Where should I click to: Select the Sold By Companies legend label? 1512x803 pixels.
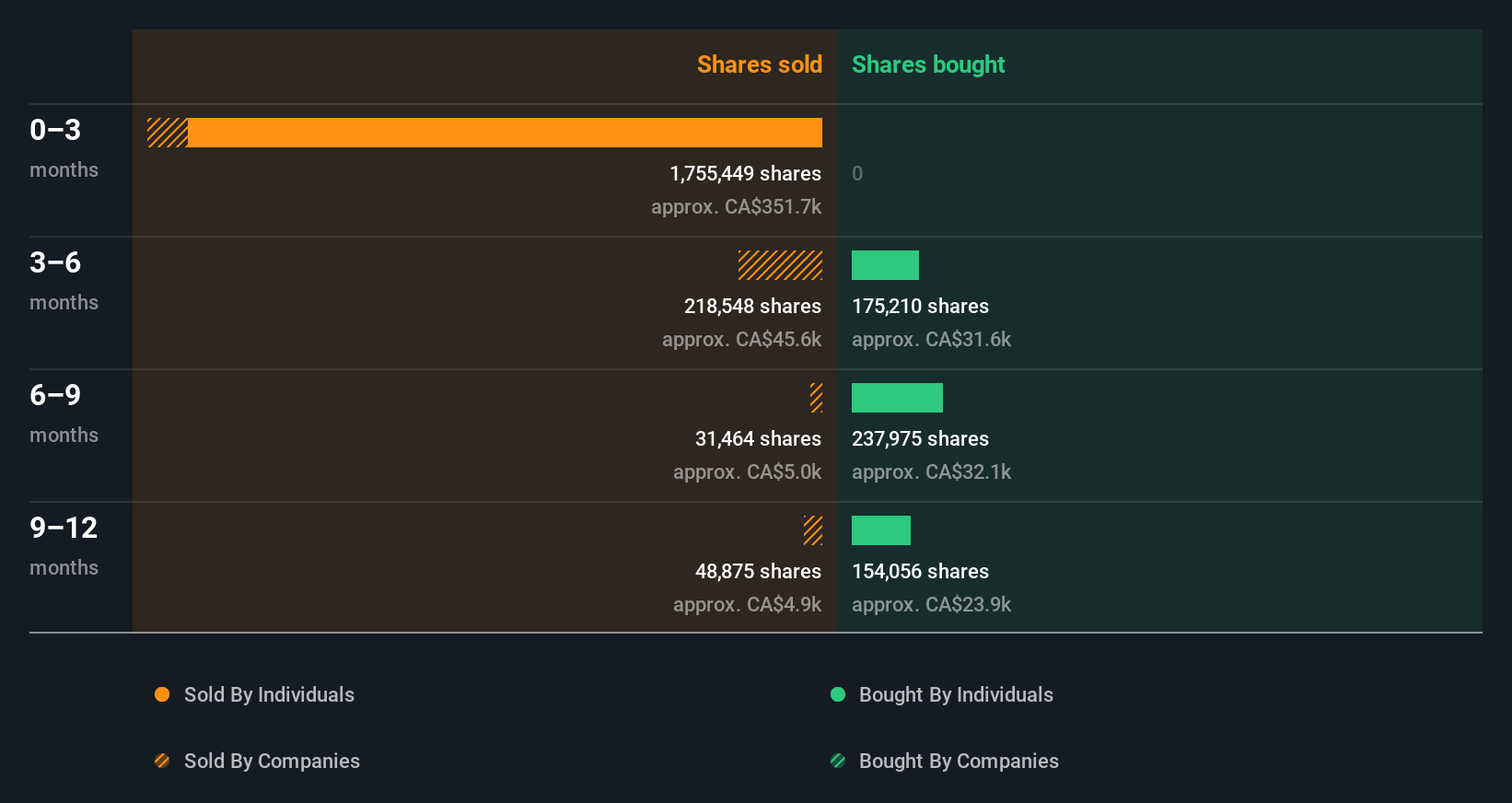(272, 762)
